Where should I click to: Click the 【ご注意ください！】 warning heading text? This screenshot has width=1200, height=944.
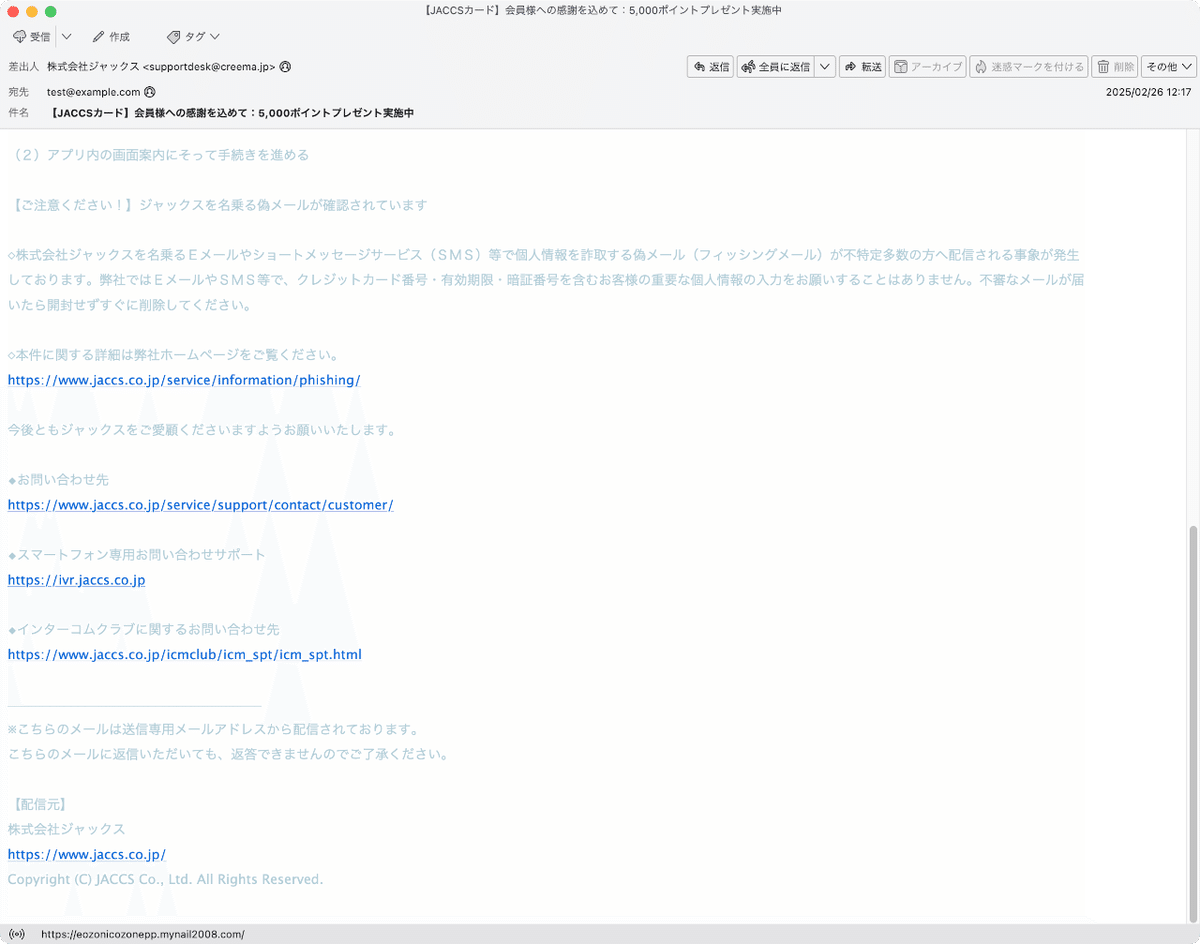217,205
